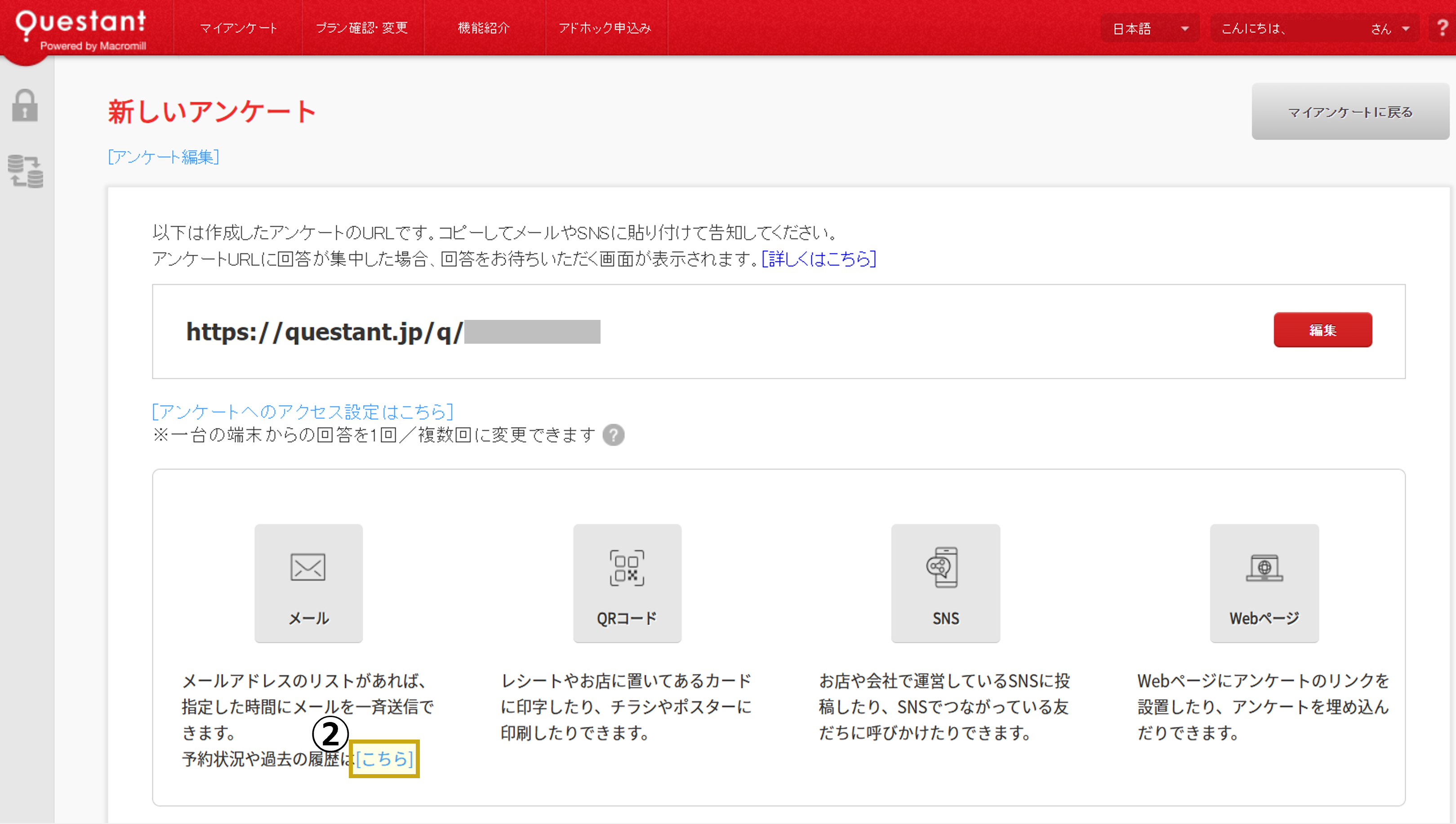1456x824 pixels.
Task: Open アドホック申込み from the navigation bar
Action: [605, 28]
